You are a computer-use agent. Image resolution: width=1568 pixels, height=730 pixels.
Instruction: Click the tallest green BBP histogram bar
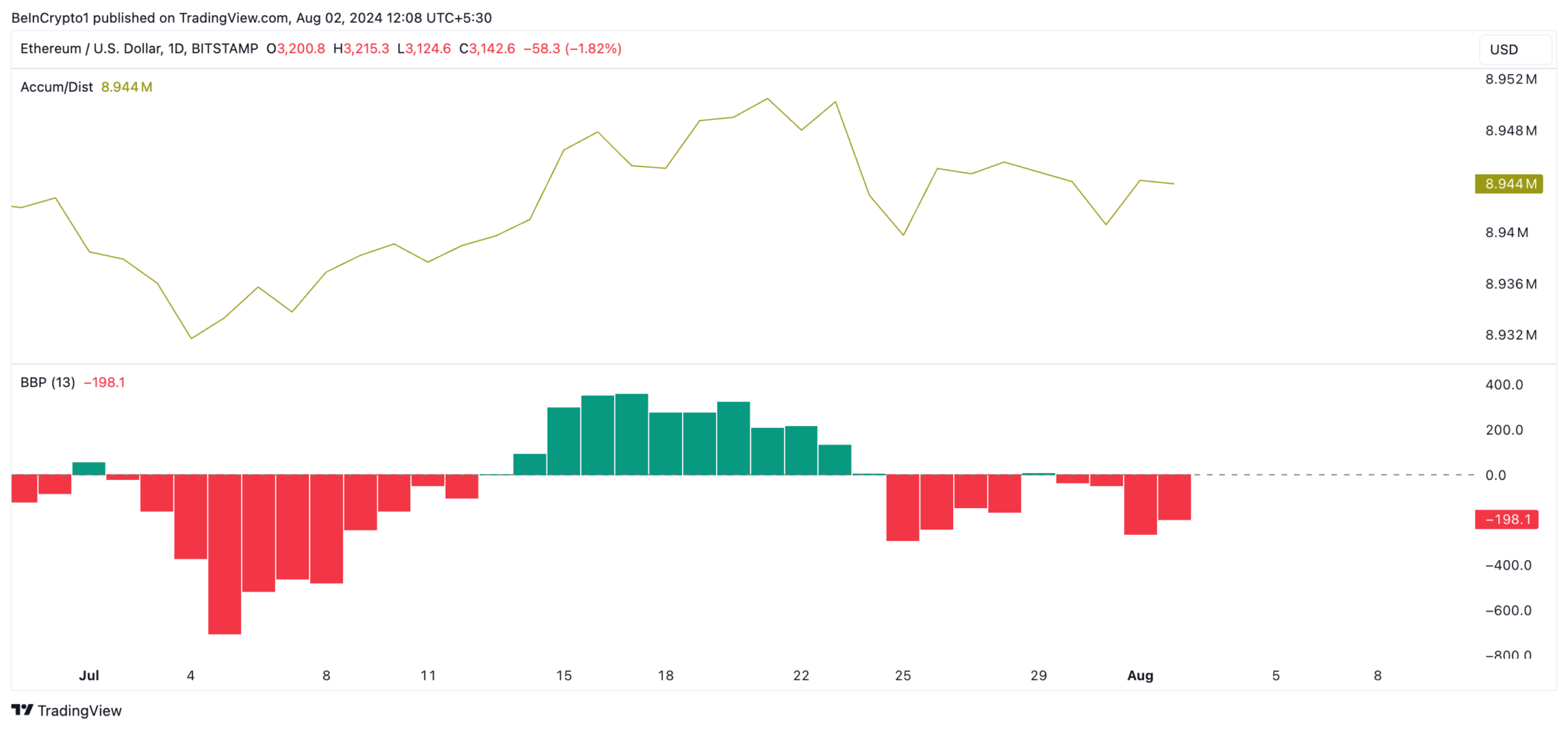632,434
